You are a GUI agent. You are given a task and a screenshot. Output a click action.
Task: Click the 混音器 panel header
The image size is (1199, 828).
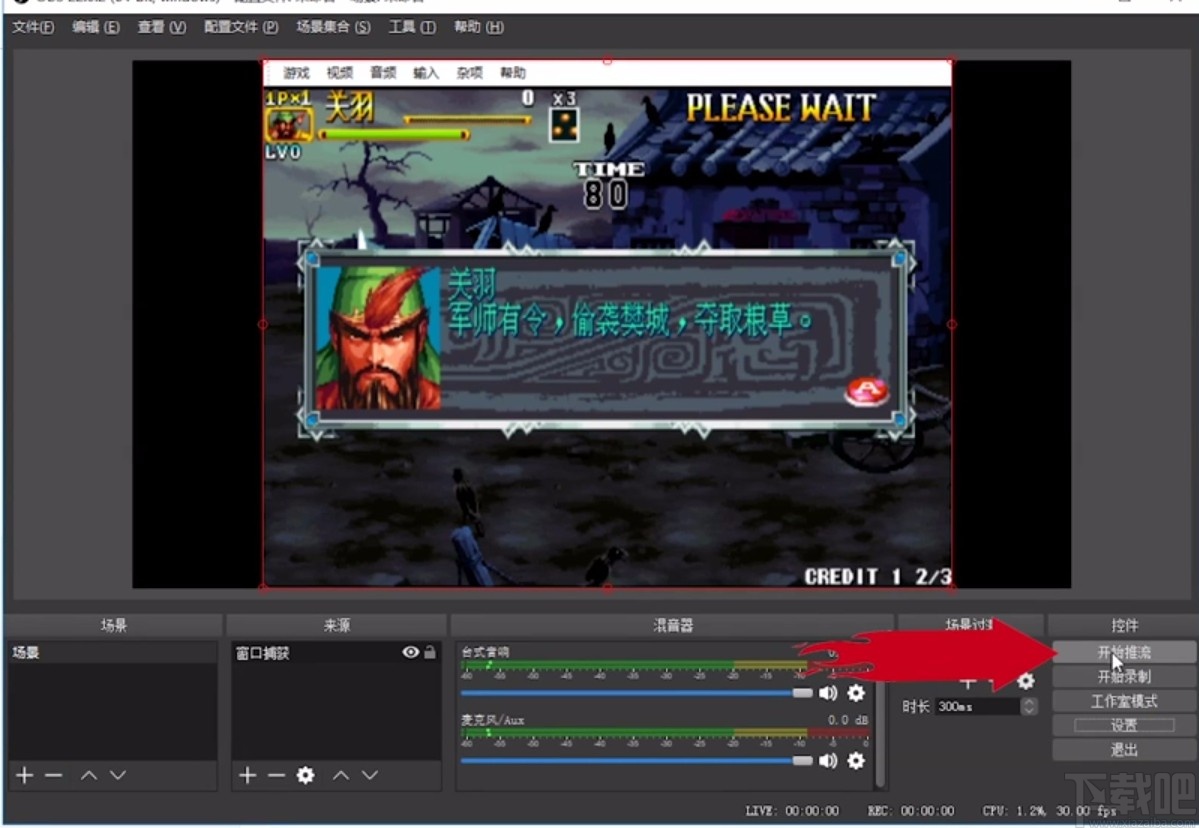point(673,625)
